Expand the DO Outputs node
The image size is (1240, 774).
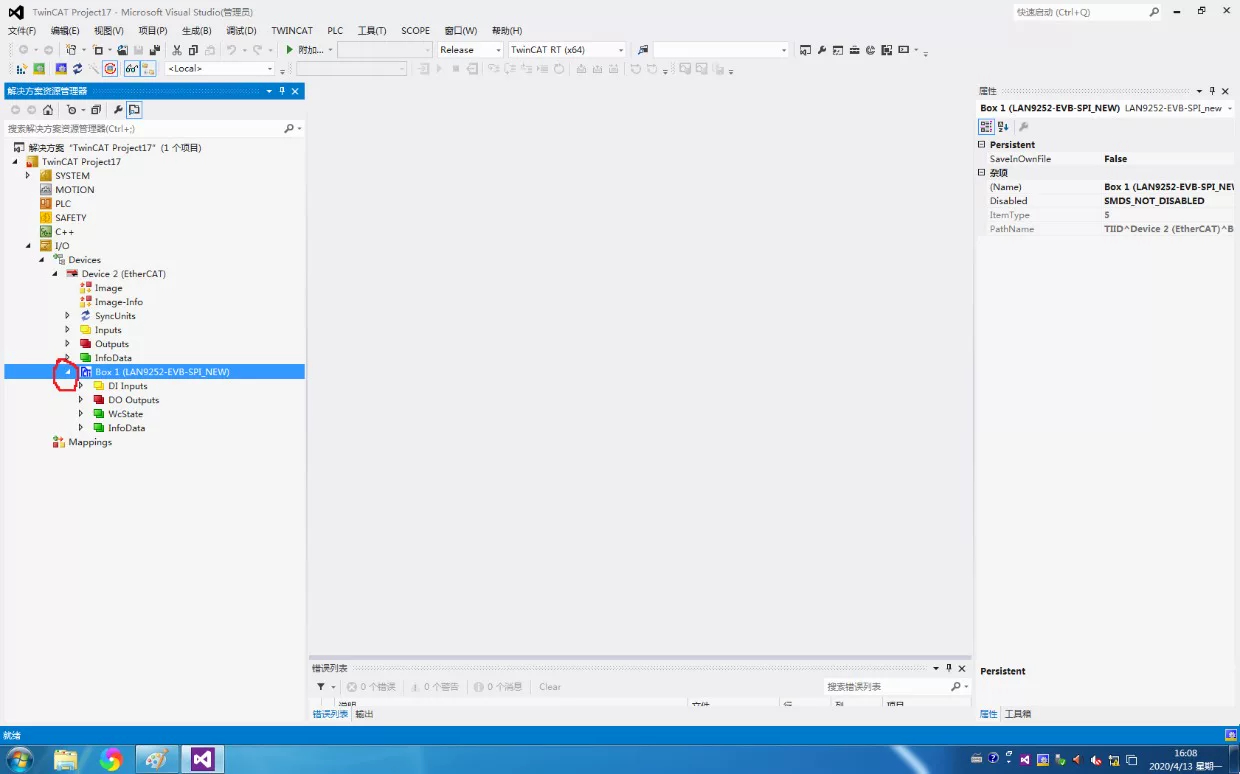click(x=81, y=400)
